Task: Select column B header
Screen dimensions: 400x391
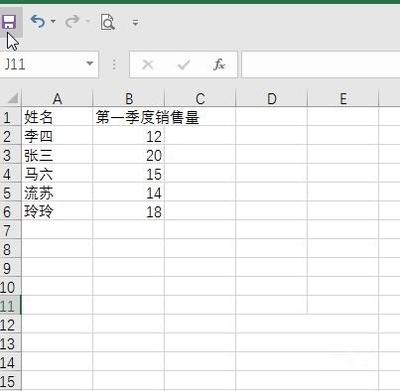Action: point(129,99)
